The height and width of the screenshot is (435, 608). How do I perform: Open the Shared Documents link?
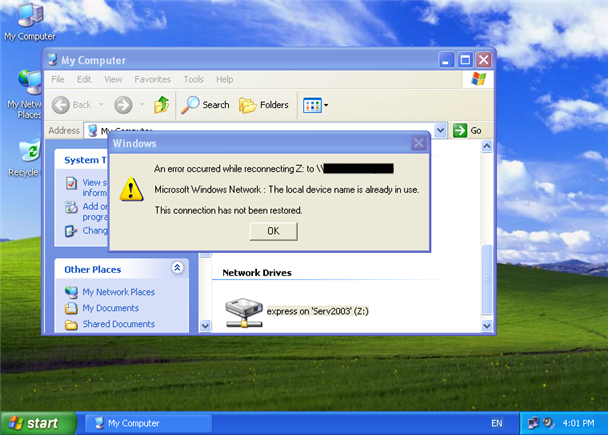point(119,324)
